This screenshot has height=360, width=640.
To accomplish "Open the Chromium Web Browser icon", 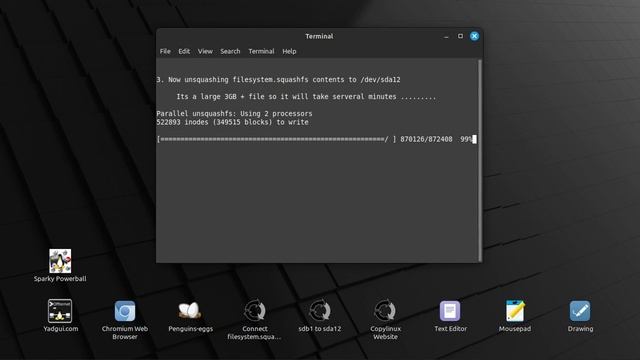I will 125,311.
